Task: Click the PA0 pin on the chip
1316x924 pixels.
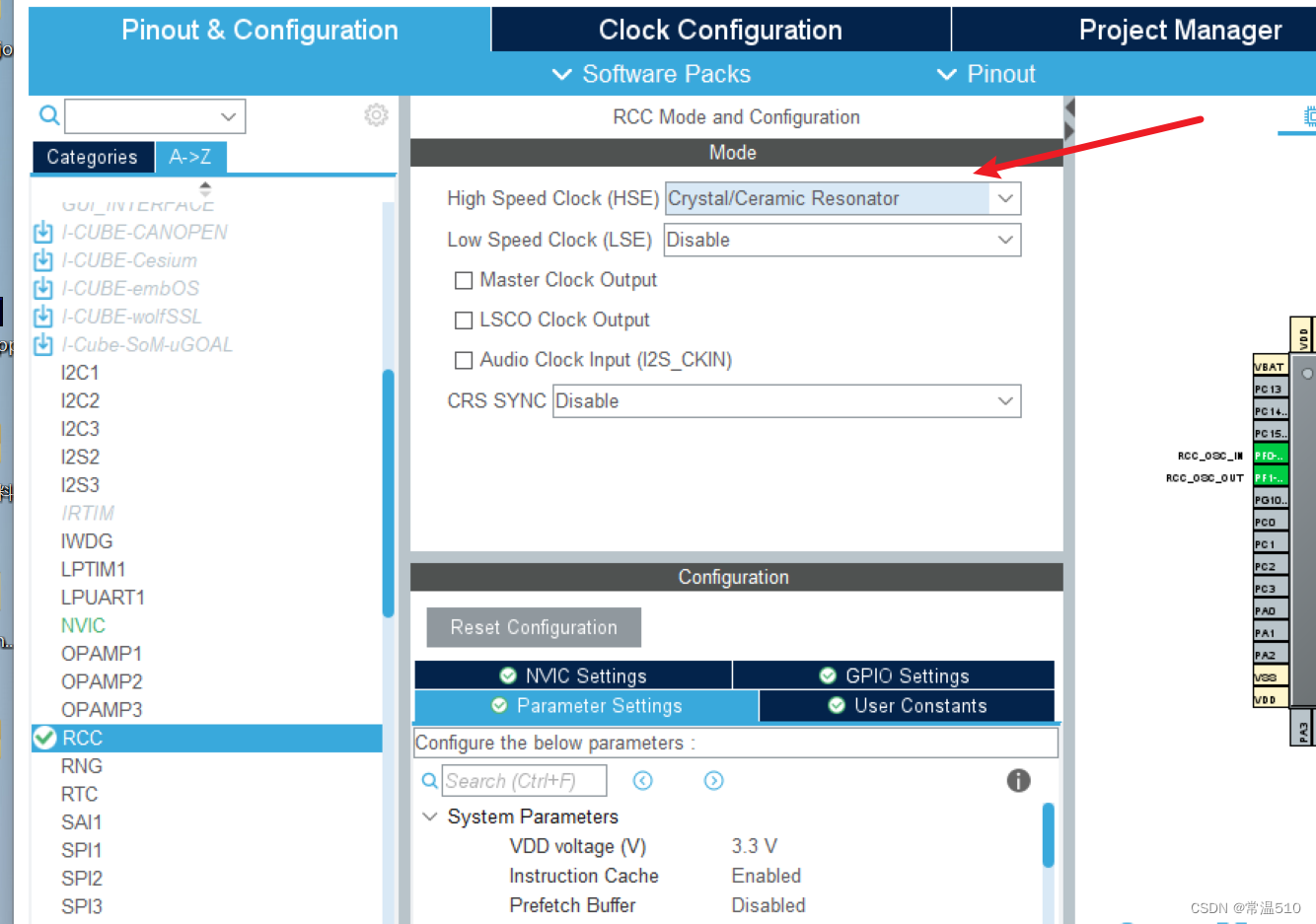Action: [x=1271, y=610]
